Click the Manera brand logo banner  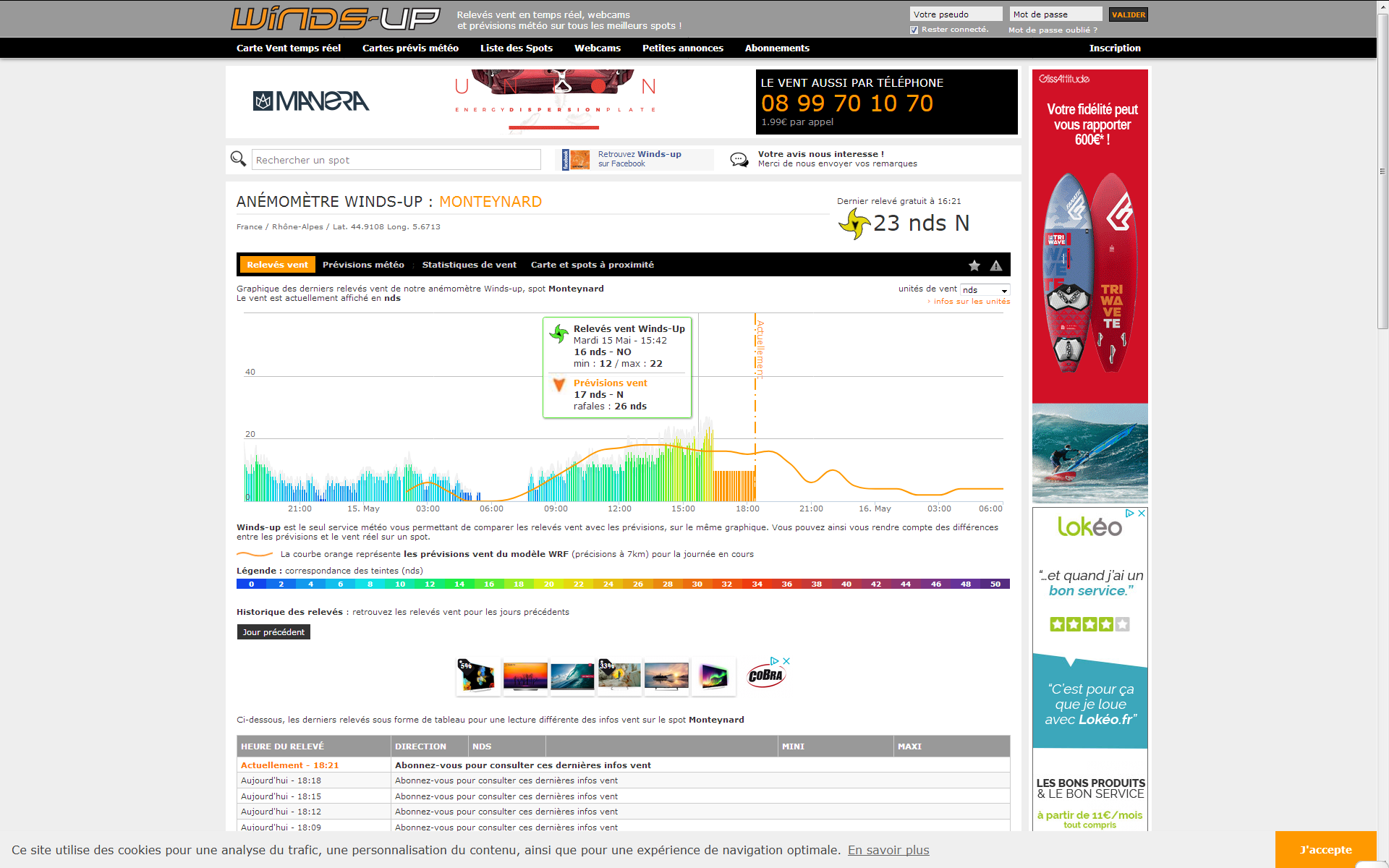(311, 101)
